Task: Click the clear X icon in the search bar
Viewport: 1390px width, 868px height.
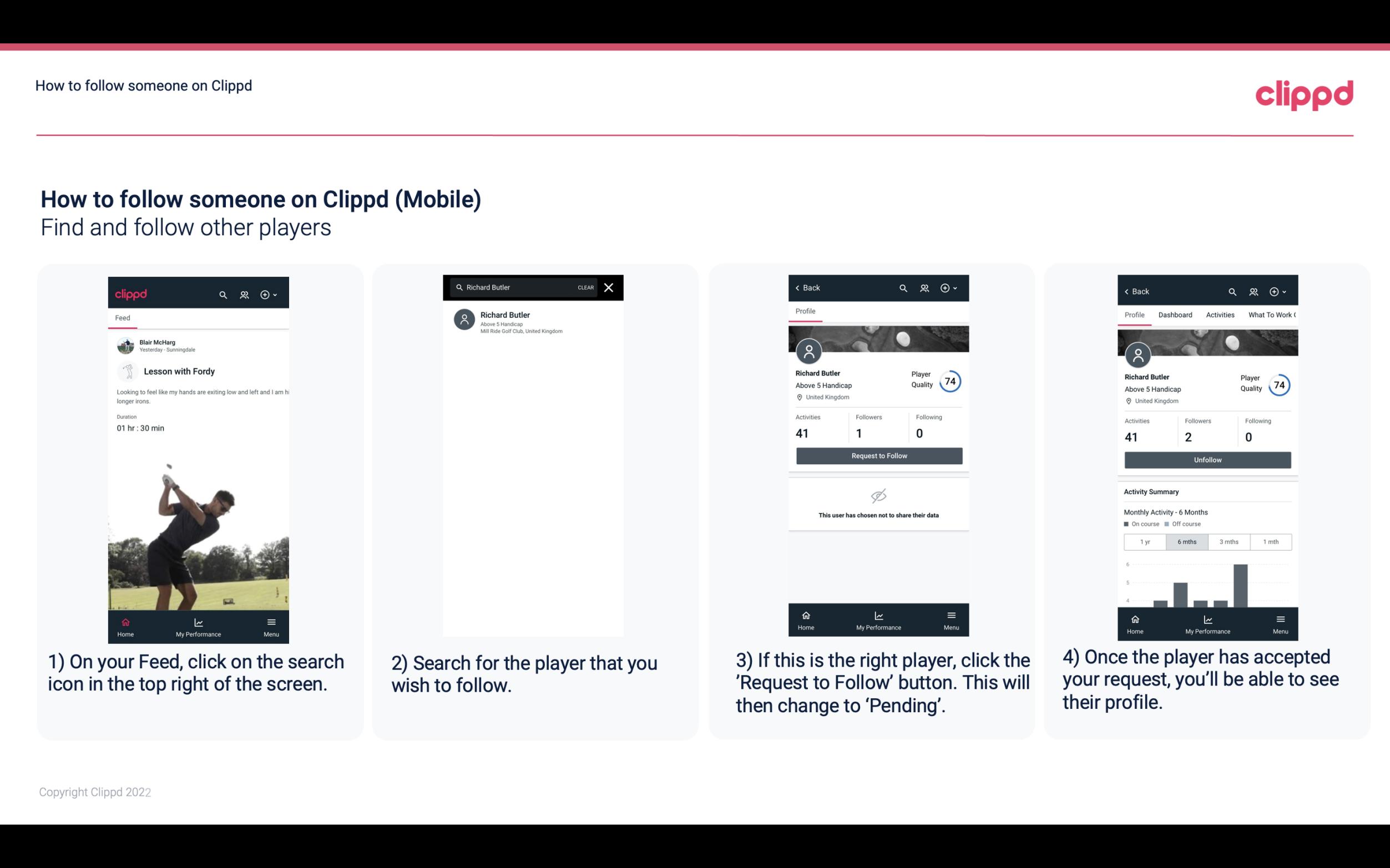Action: click(610, 287)
